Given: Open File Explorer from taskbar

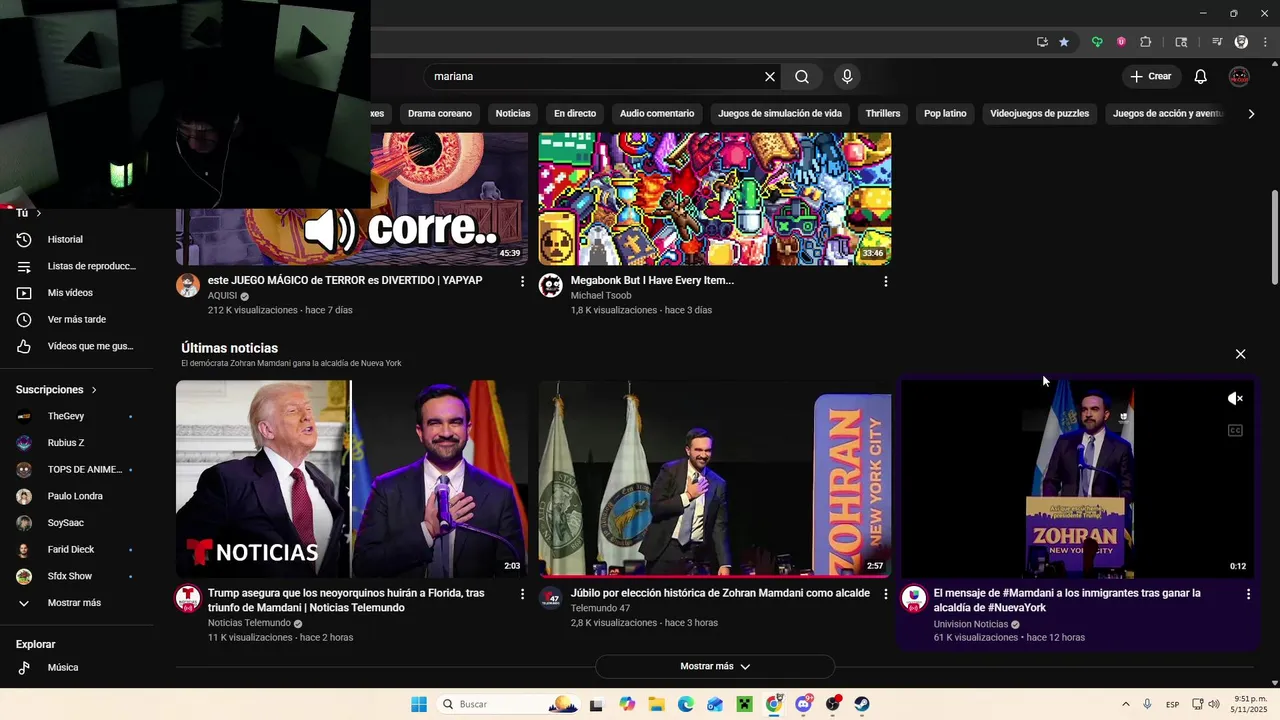Looking at the screenshot, I should [x=656, y=704].
